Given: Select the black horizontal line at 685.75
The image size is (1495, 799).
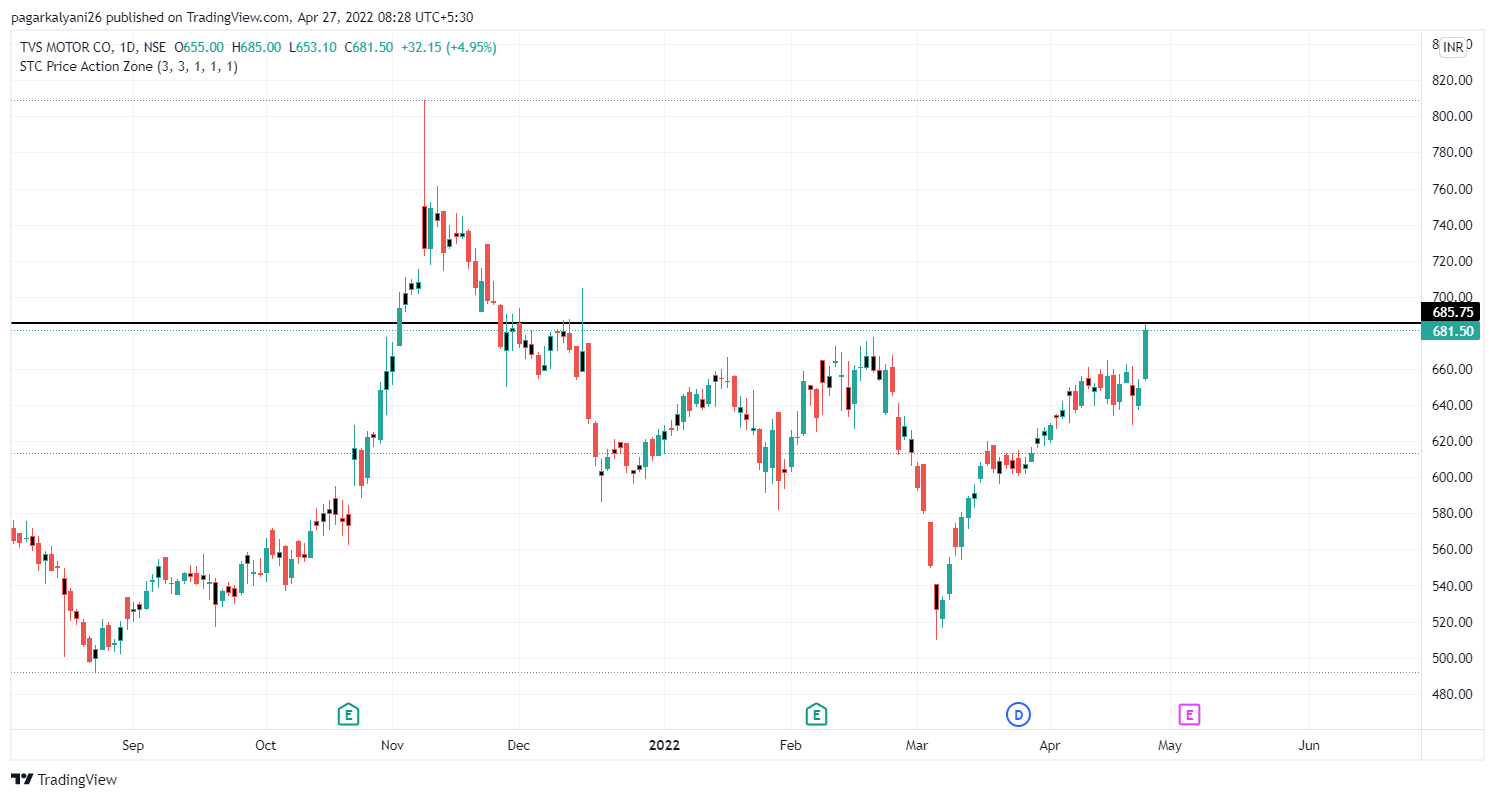Looking at the screenshot, I should 700,323.
